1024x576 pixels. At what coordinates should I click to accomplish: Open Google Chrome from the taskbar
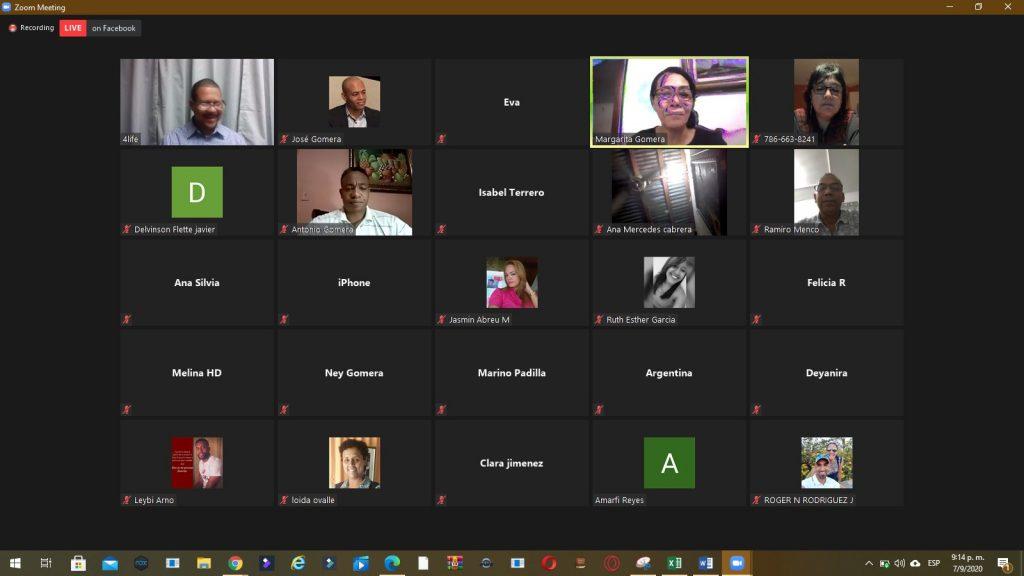coord(235,563)
